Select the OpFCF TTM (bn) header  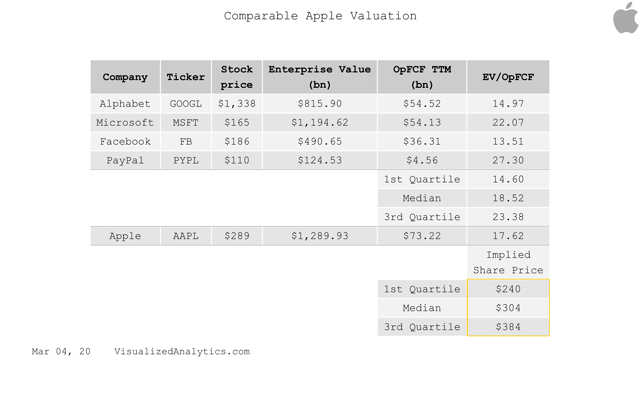click(422, 77)
